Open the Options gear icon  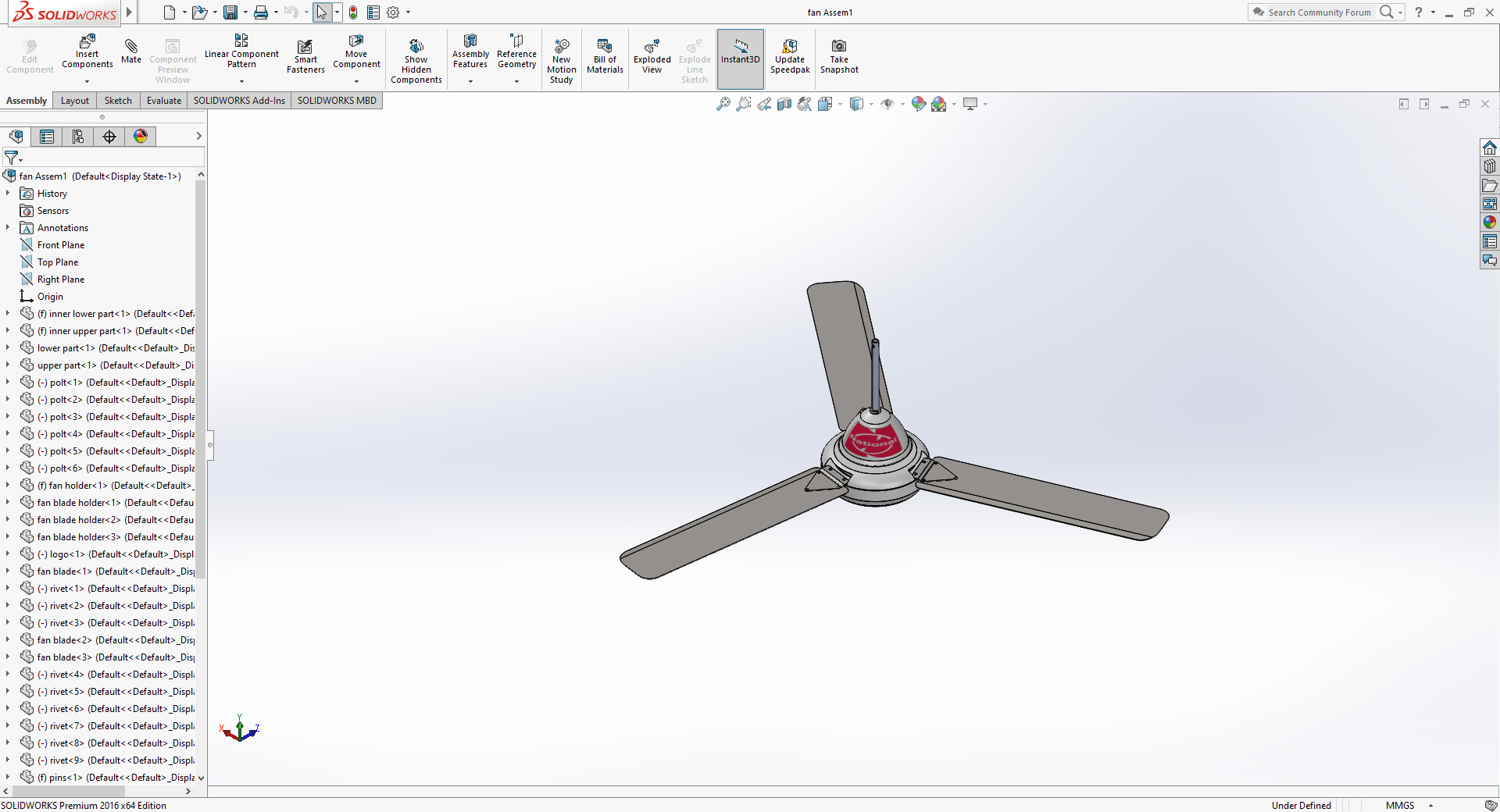pyautogui.click(x=393, y=12)
